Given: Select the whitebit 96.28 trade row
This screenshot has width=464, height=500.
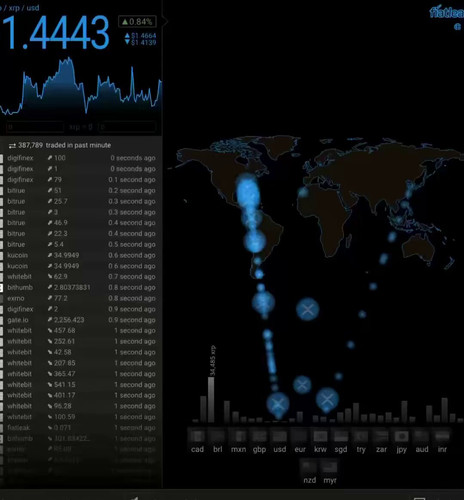Looking at the screenshot, I should pyautogui.click(x=81, y=406).
